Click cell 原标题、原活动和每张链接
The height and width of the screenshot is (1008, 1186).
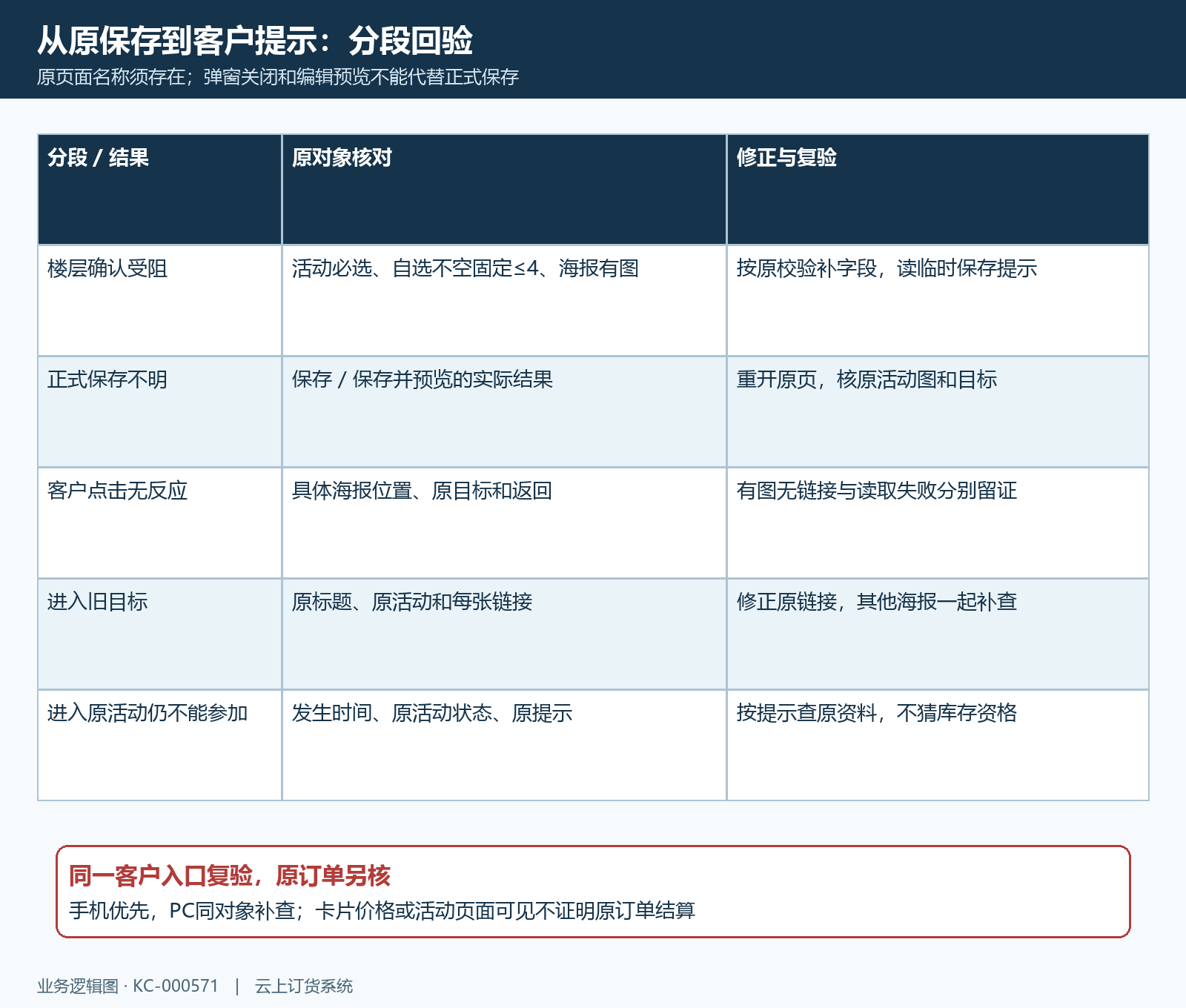click(x=504, y=634)
